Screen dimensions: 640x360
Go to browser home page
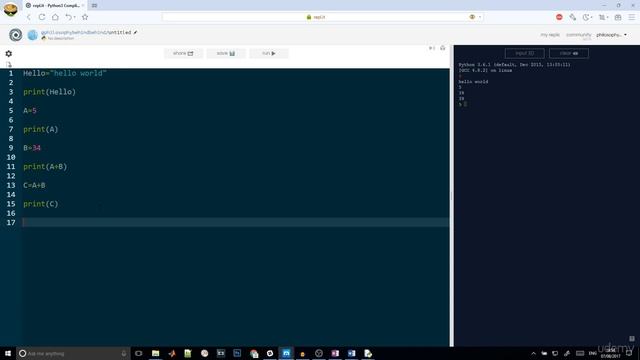tap(55, 17)
